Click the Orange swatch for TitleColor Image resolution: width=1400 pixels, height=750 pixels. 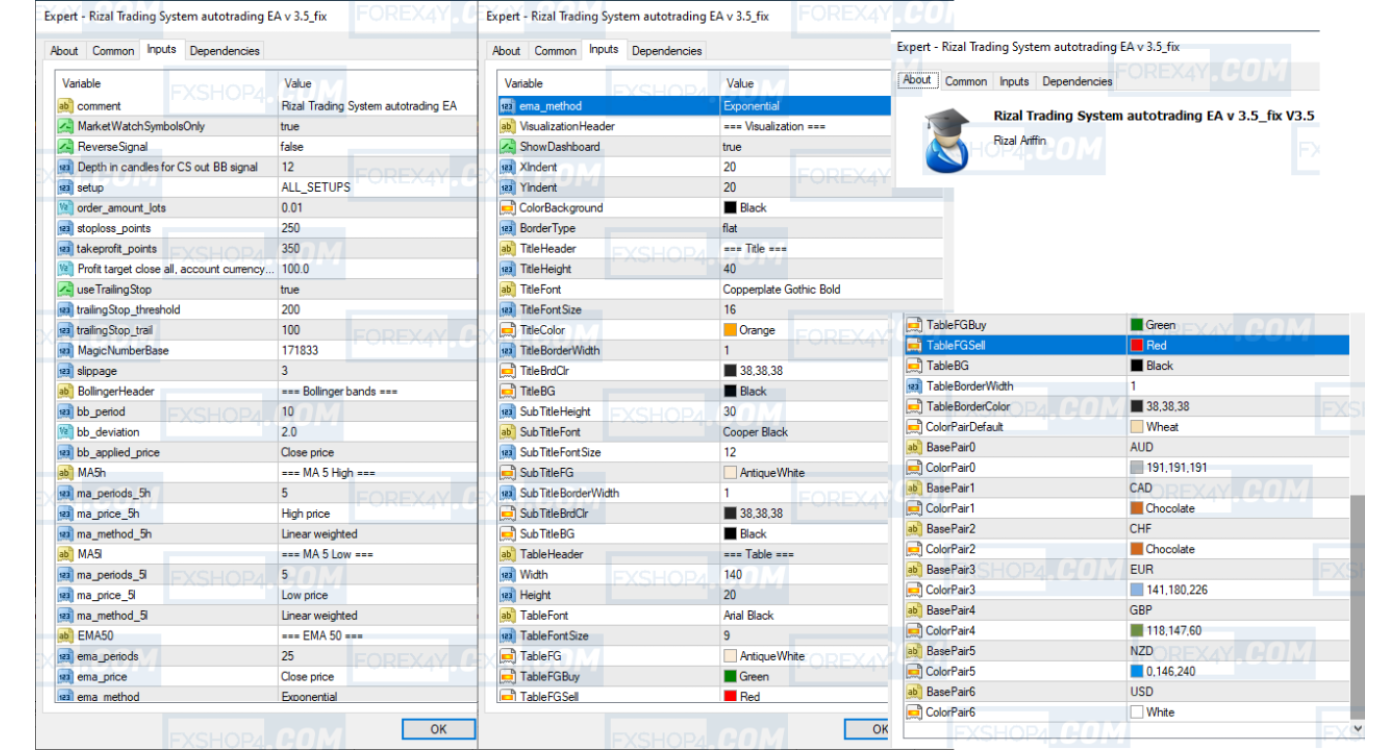730,330
